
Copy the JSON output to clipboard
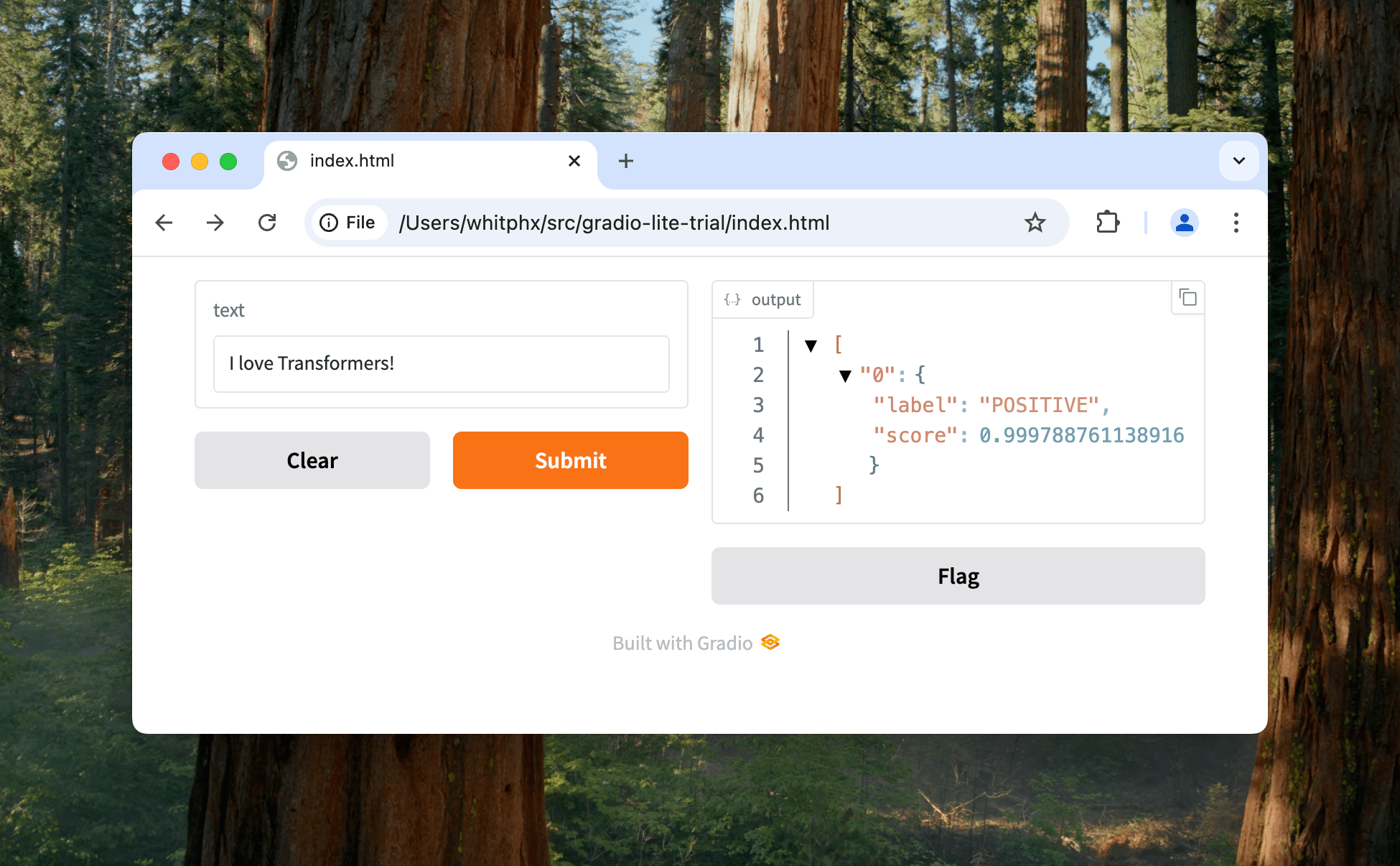point(1188,297)
